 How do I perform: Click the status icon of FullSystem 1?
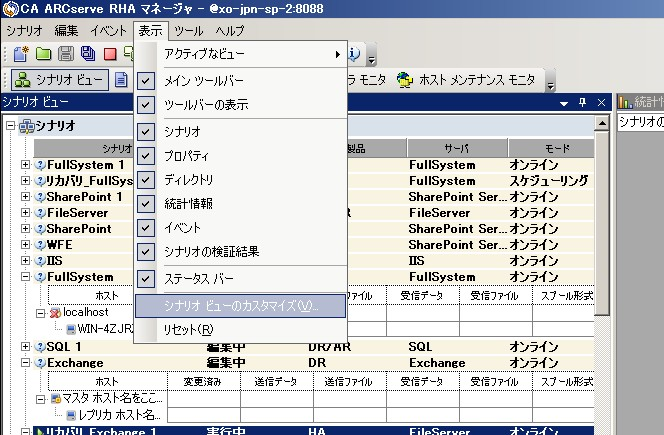point(40,165)
